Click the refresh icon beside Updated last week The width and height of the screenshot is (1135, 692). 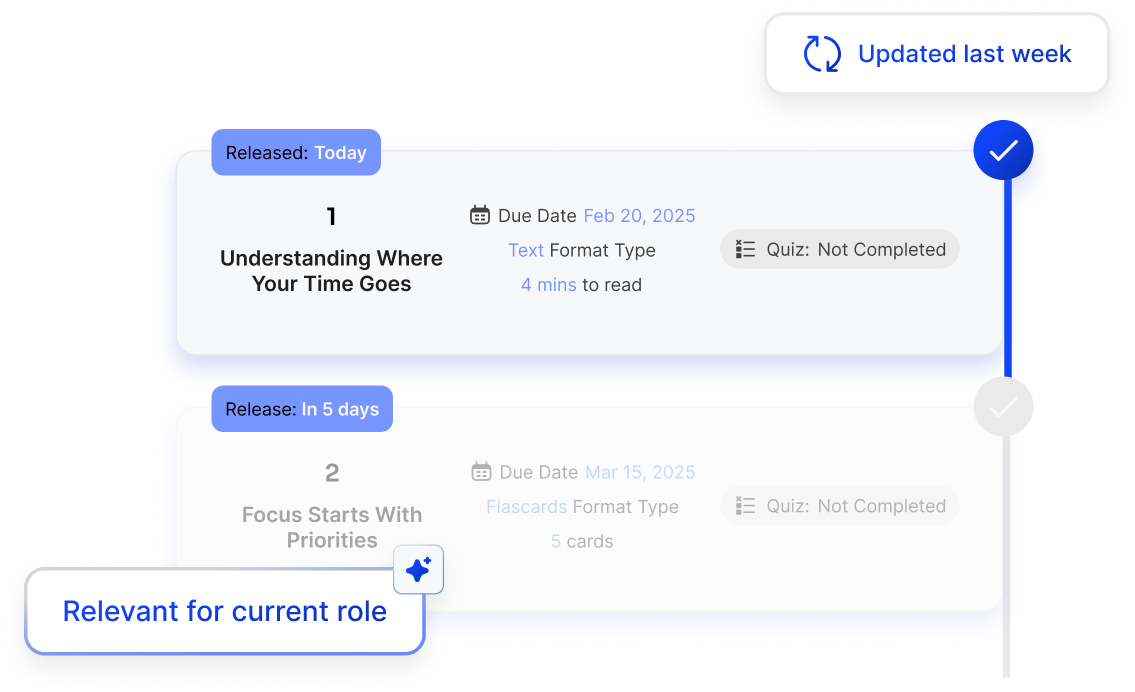pyautogui.click(x=821, y=53)
